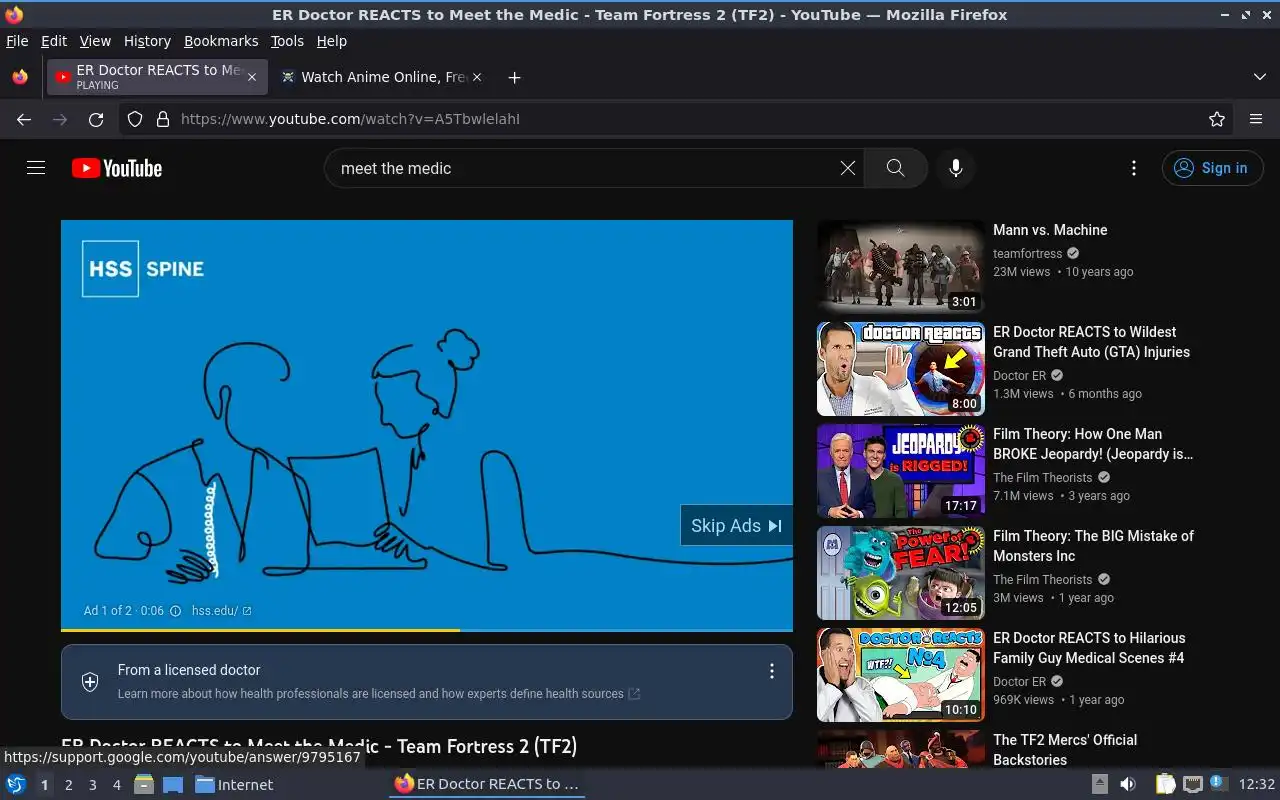Open the Tools menu
This screenshot has height=800, width=1280.
287,41
